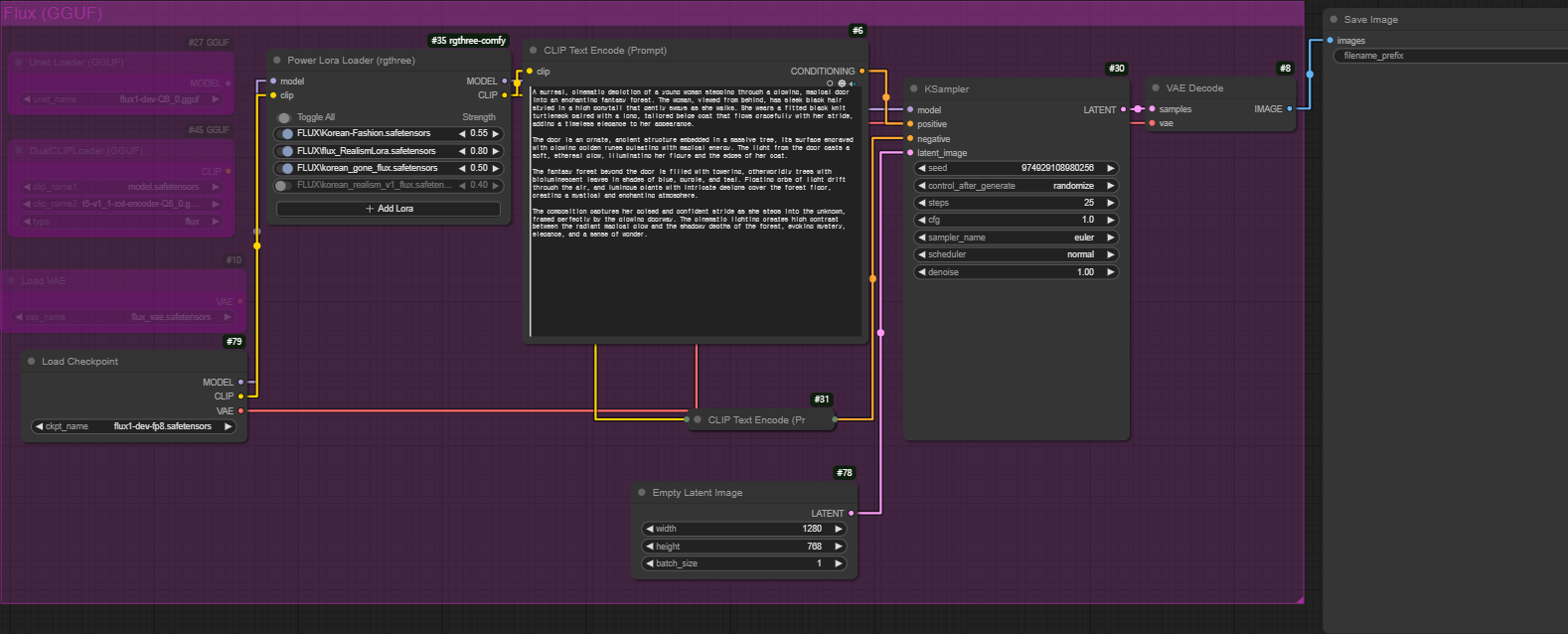This screenshot has width=1568, height=634.
Task: Click the IMAGE output port on VAE Decode
Action: [1290, 109]
